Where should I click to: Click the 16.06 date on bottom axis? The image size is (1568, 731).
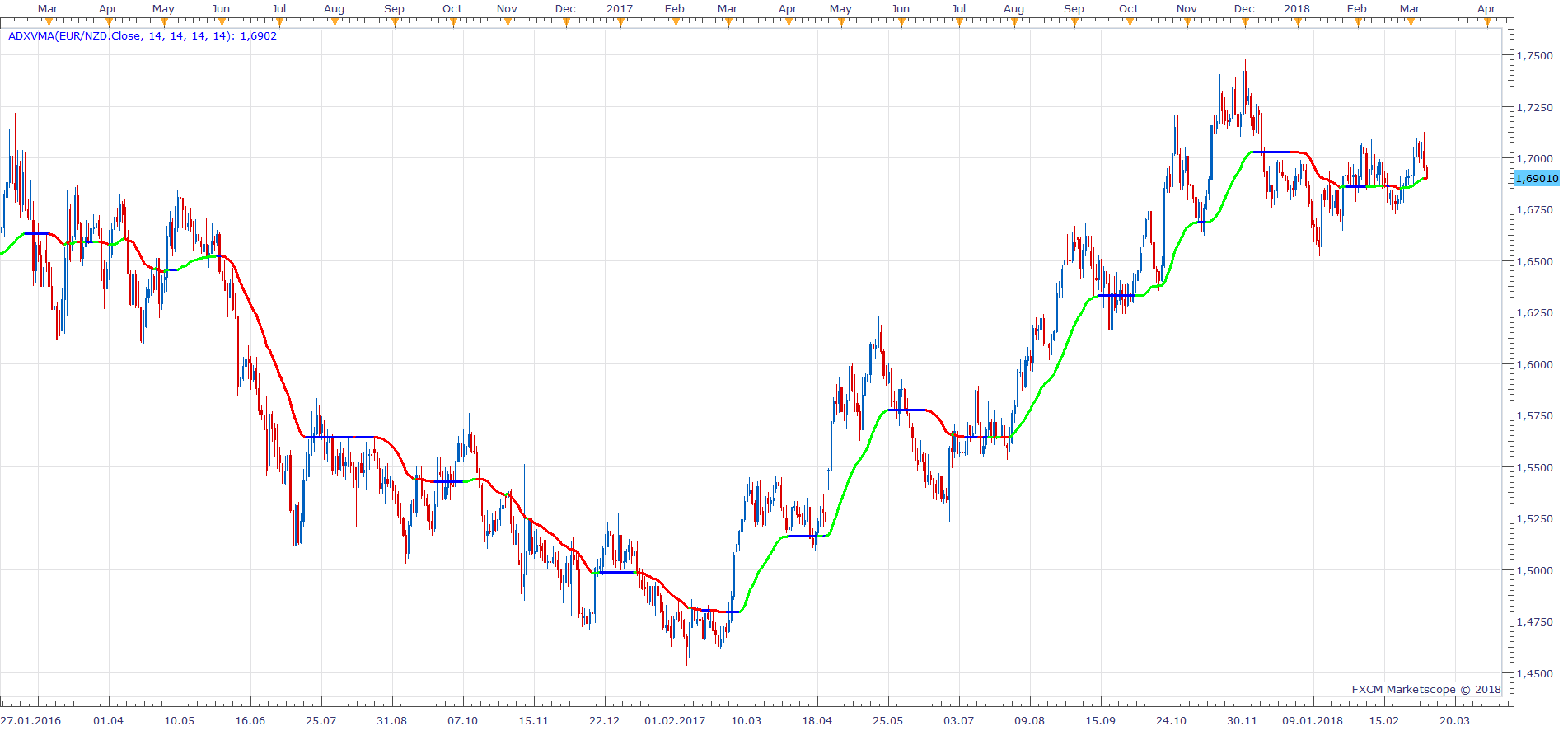[250, 720]
